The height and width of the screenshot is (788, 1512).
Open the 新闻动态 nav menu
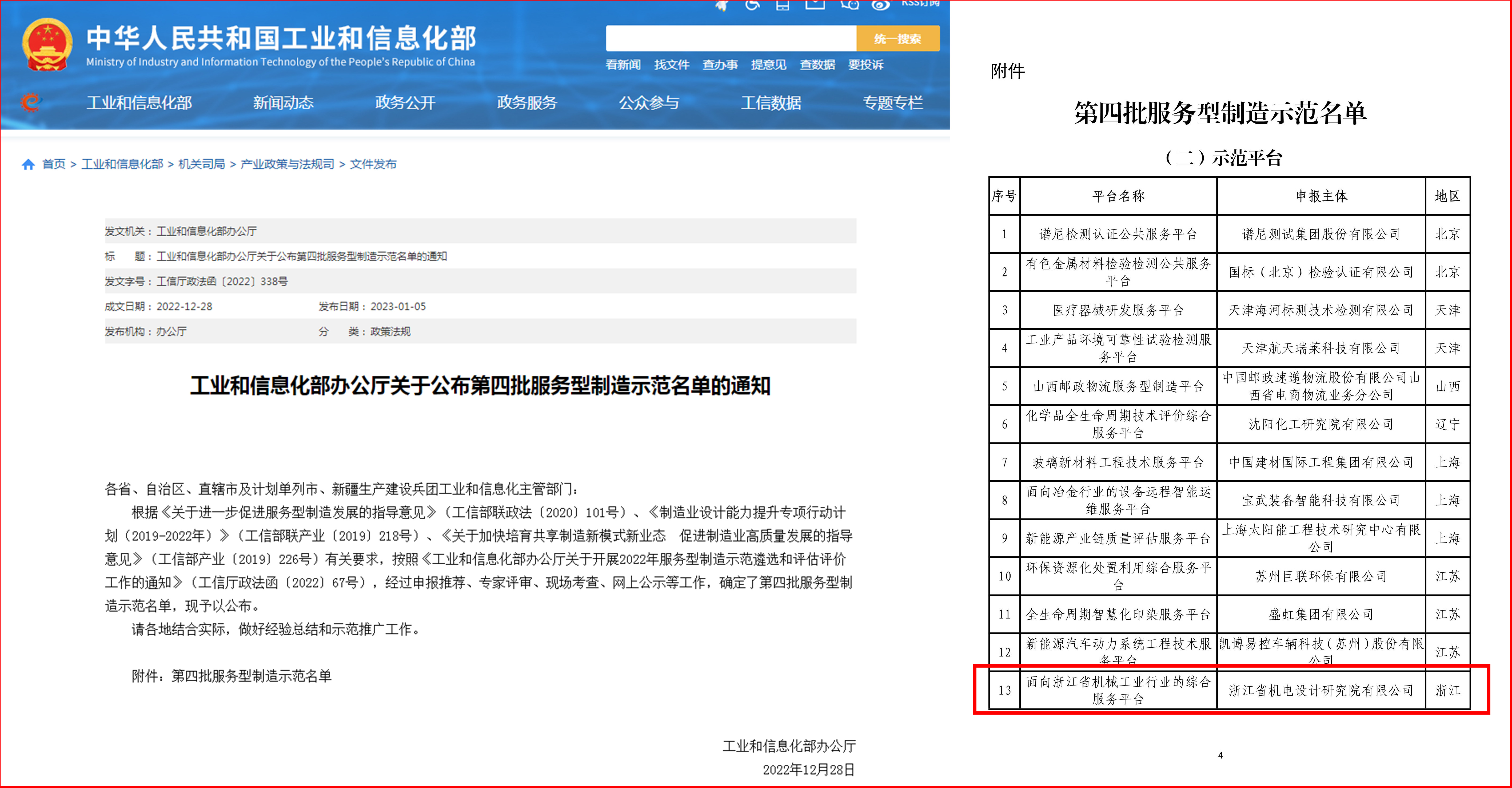pyautogui.click(x=284, y=103)
